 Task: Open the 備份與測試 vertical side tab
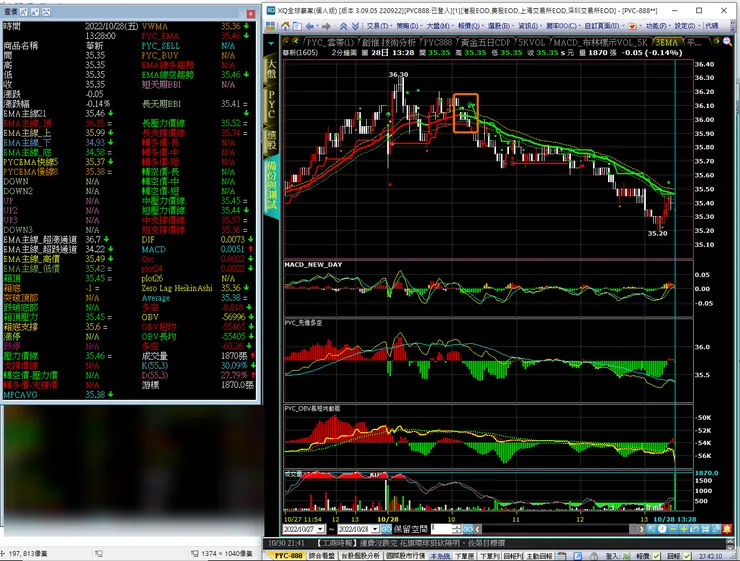tap(272, 185)
